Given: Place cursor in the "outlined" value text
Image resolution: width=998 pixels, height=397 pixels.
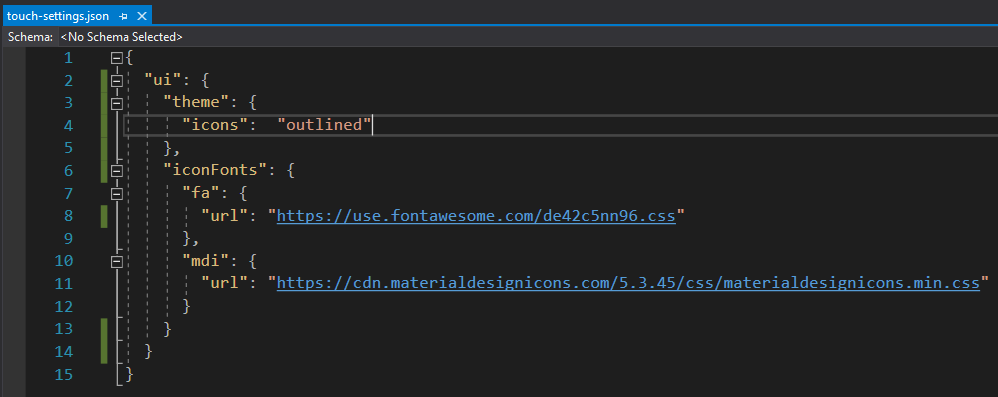Looking at the screenshot, I should click(x=324, y=125).
